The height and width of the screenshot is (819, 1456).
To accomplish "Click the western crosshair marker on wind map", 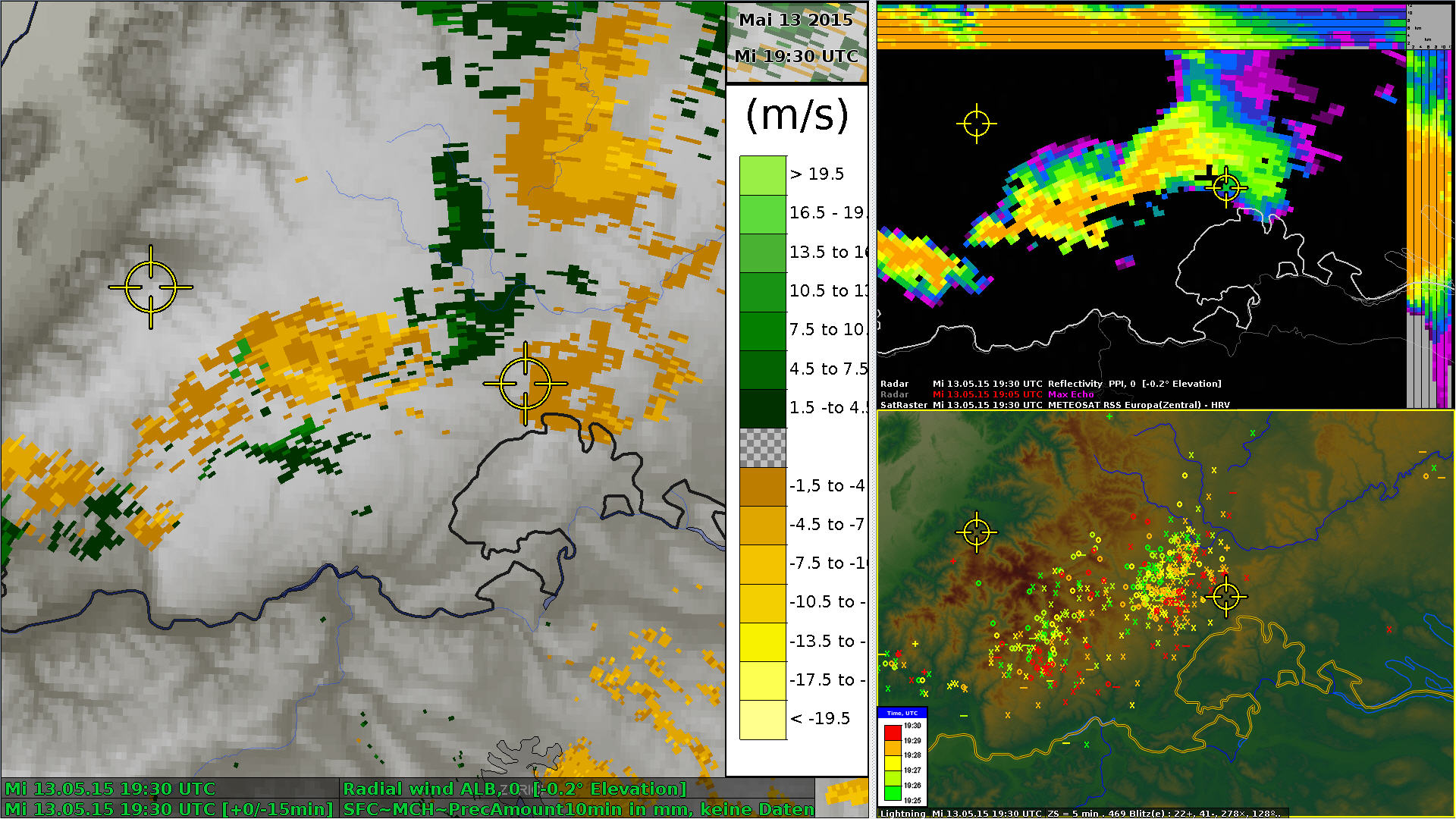I will pyautogui.click(x=151, y=287).
